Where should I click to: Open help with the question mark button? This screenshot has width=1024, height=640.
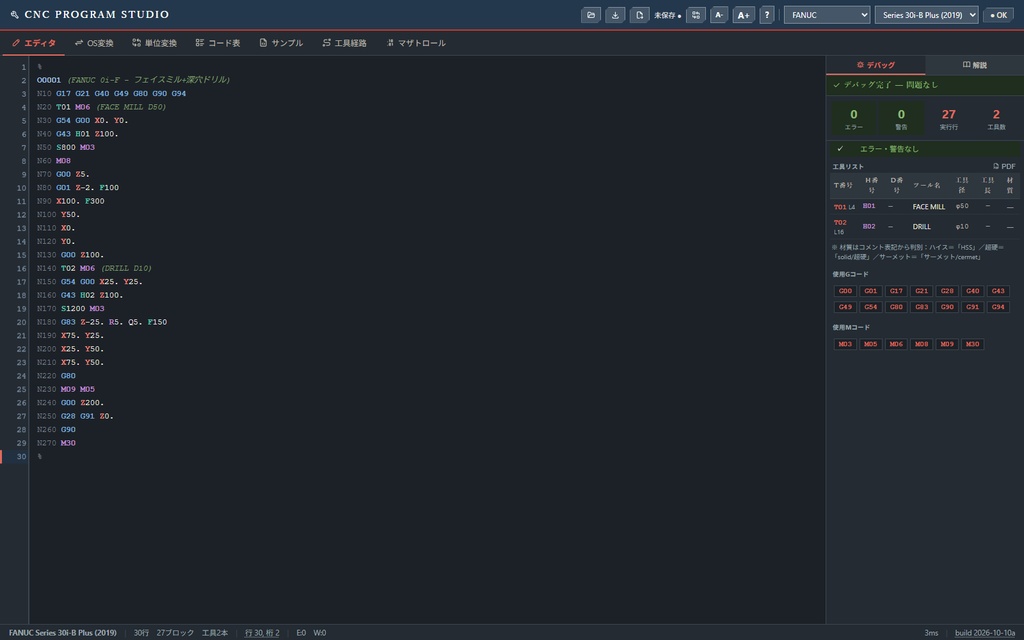point(767,14)
